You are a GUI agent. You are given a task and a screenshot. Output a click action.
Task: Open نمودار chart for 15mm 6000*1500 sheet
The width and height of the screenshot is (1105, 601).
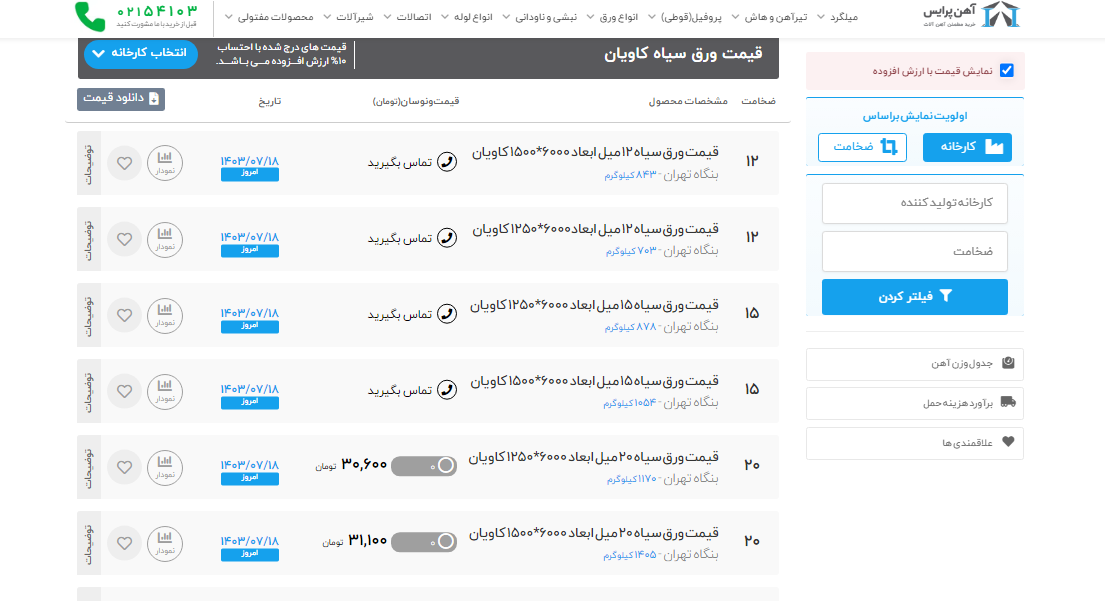(165, 390)
